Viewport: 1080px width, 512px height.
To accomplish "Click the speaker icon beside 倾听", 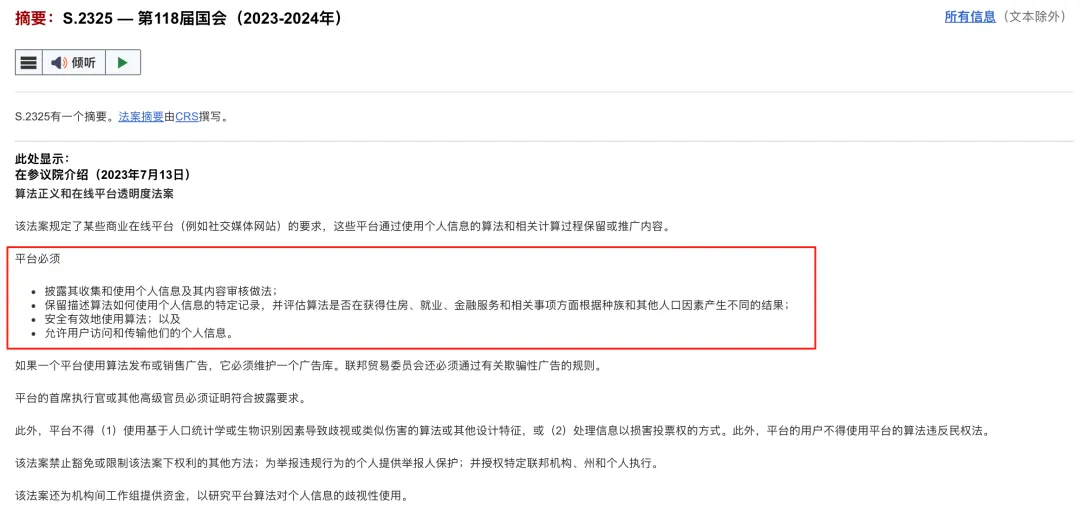I will pyautogui.click(x=59, y=63).
